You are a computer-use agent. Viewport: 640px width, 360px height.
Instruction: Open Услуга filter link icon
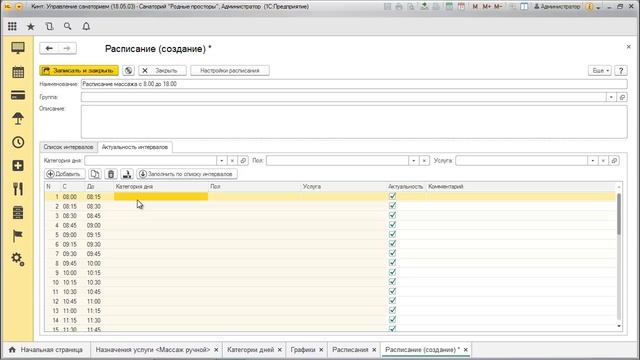614,161
